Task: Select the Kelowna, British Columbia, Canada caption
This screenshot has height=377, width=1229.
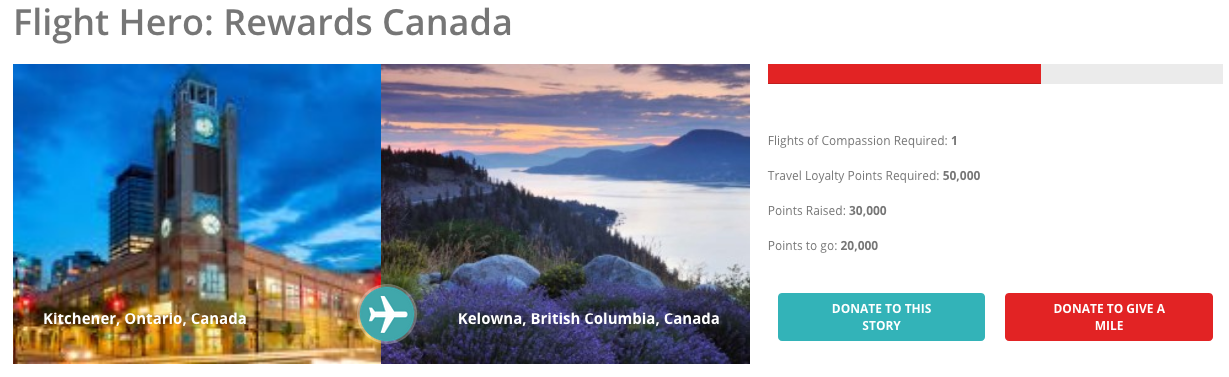Action: click(589, 319)
